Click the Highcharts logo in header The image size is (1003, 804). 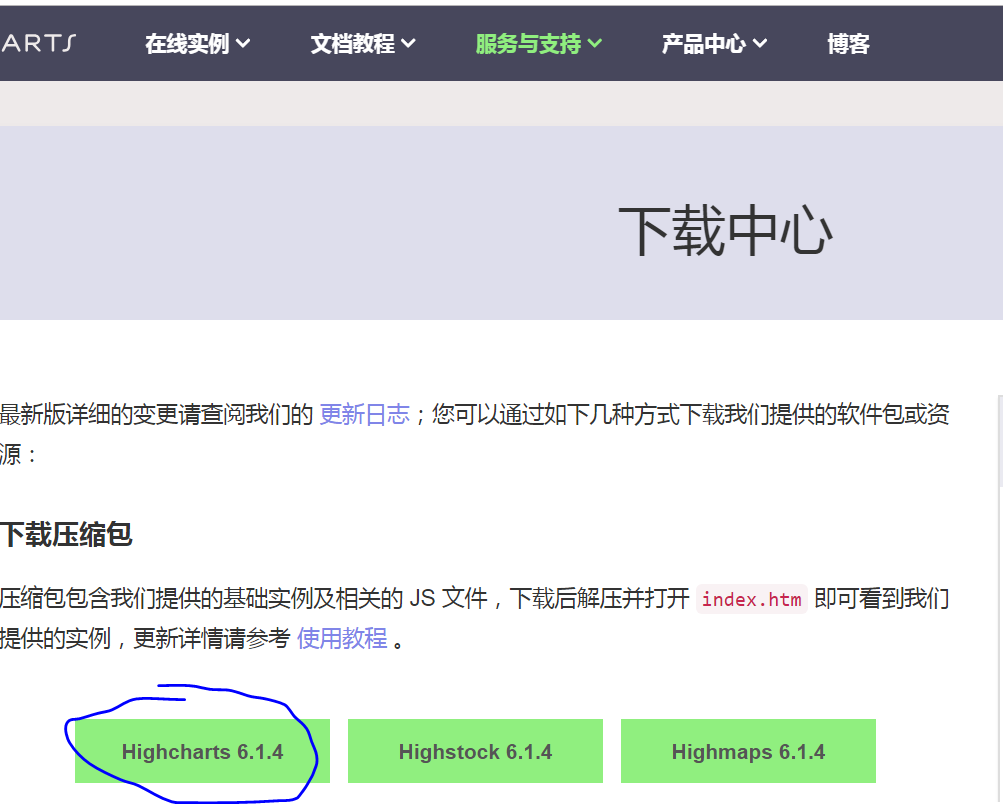coord(38,43)
